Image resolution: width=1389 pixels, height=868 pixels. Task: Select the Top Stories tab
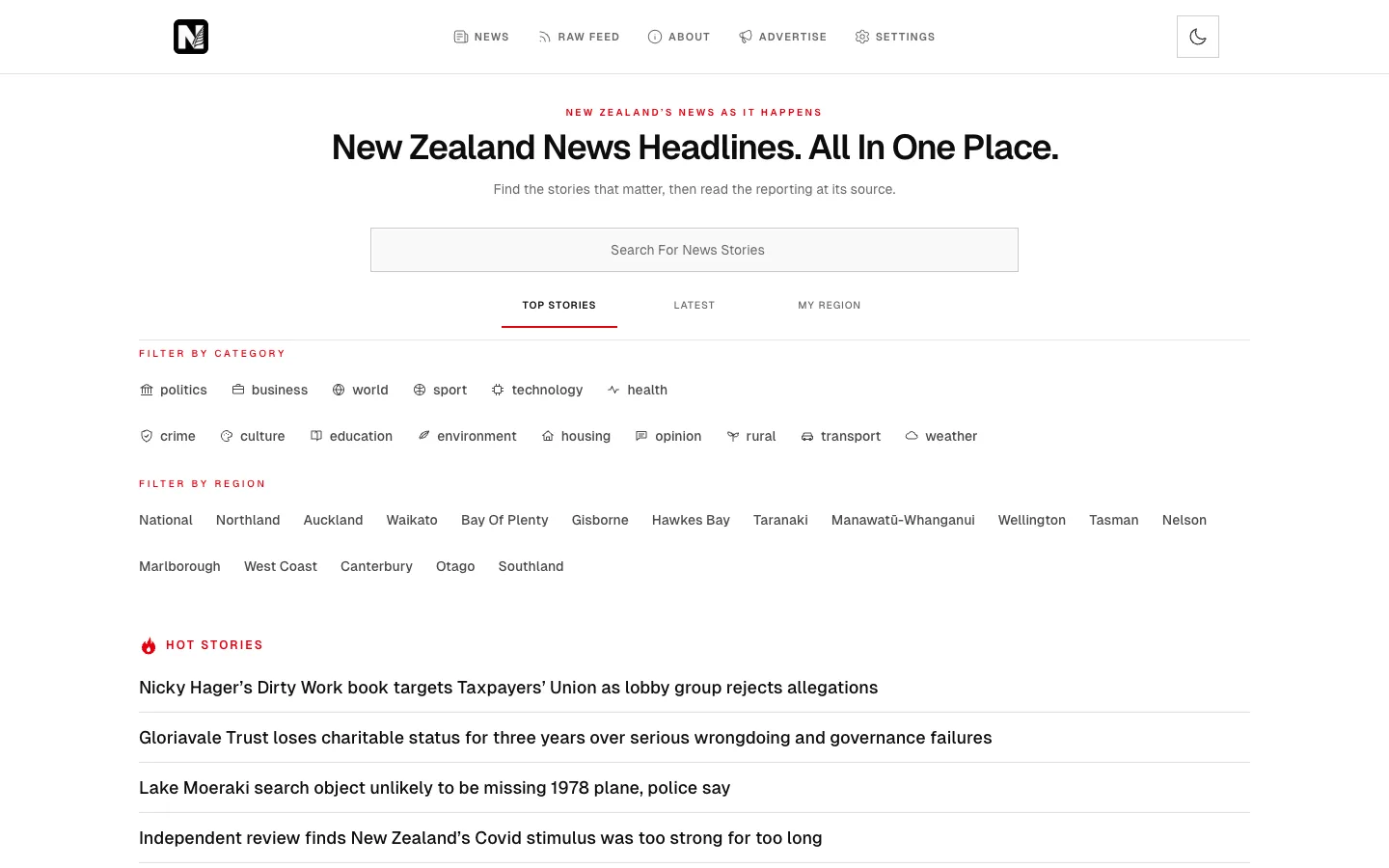[559, 305]
